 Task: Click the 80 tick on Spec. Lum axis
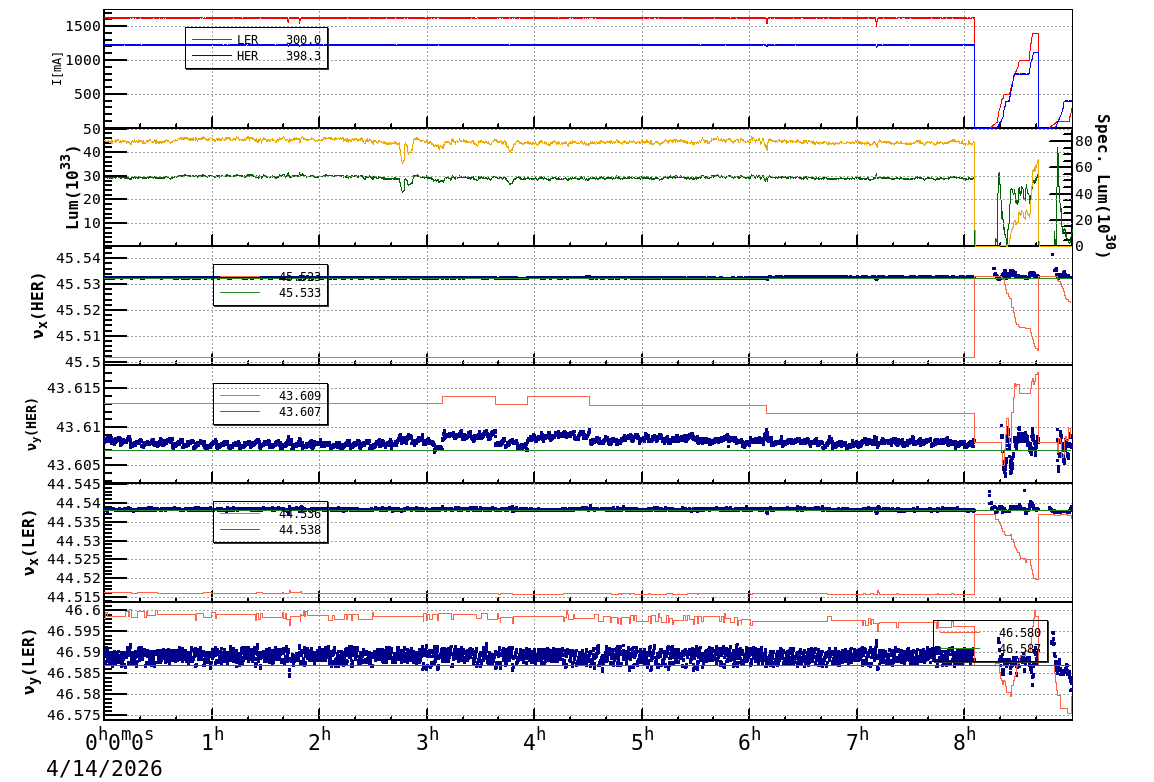click(x=1084, y=141)
